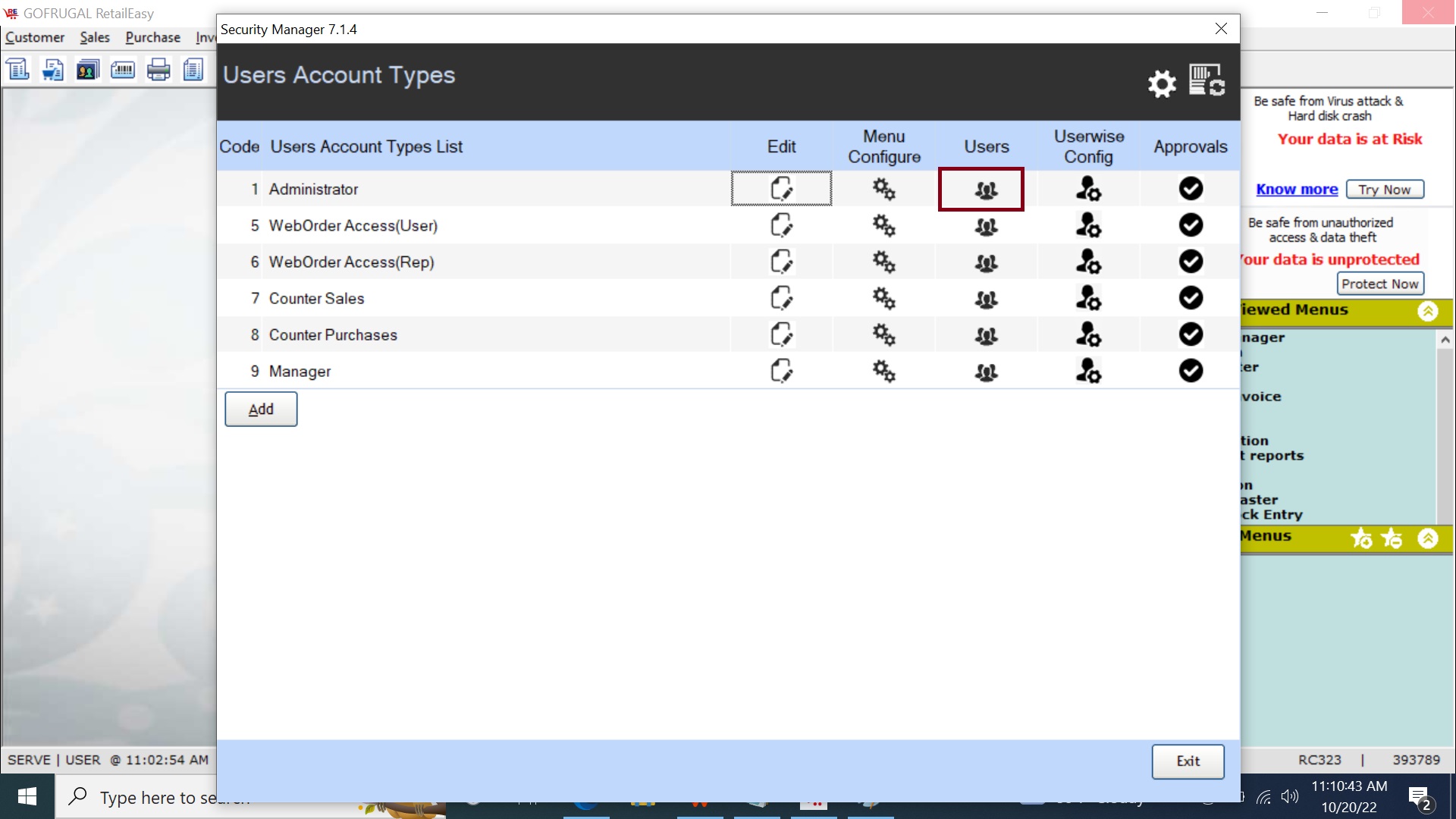This screenshot has width=1456, height=819.
Task: Open Users for WebOrder Access(Rep)
Action: point(986,262)
